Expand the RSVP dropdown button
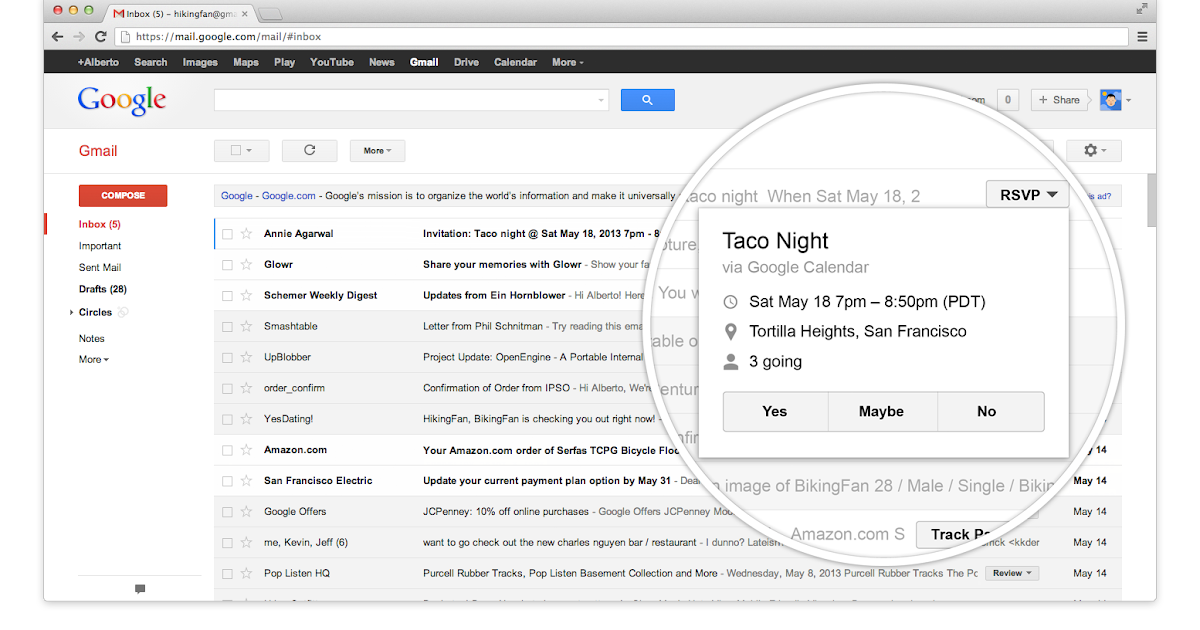The height and width of the screenshot is (630, 1200). (x=1027, y=196)
